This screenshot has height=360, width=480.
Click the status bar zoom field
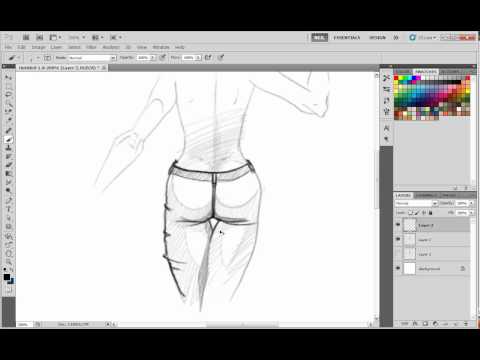tap(24, 324)
